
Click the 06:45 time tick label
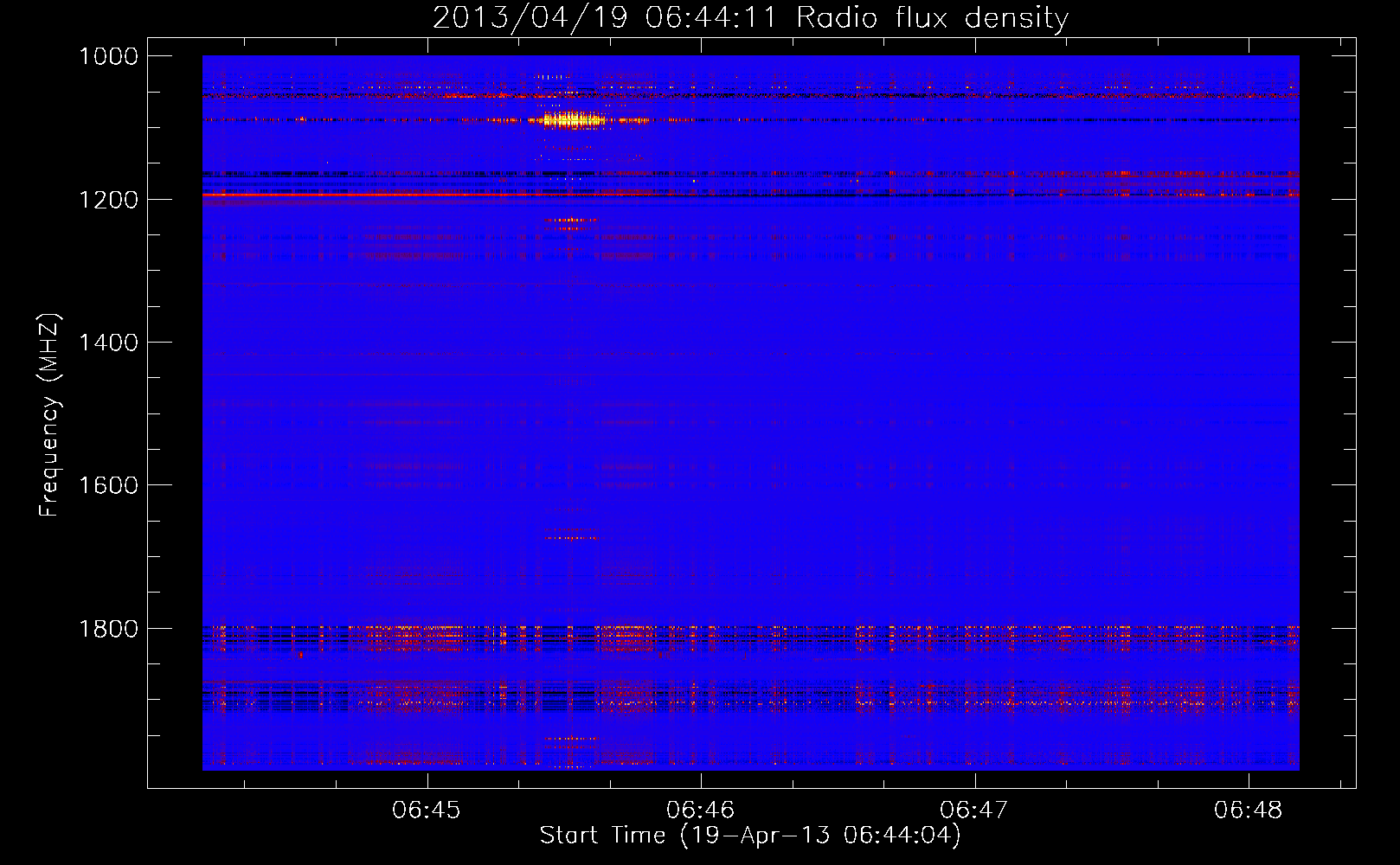click(x=427, y=810)
